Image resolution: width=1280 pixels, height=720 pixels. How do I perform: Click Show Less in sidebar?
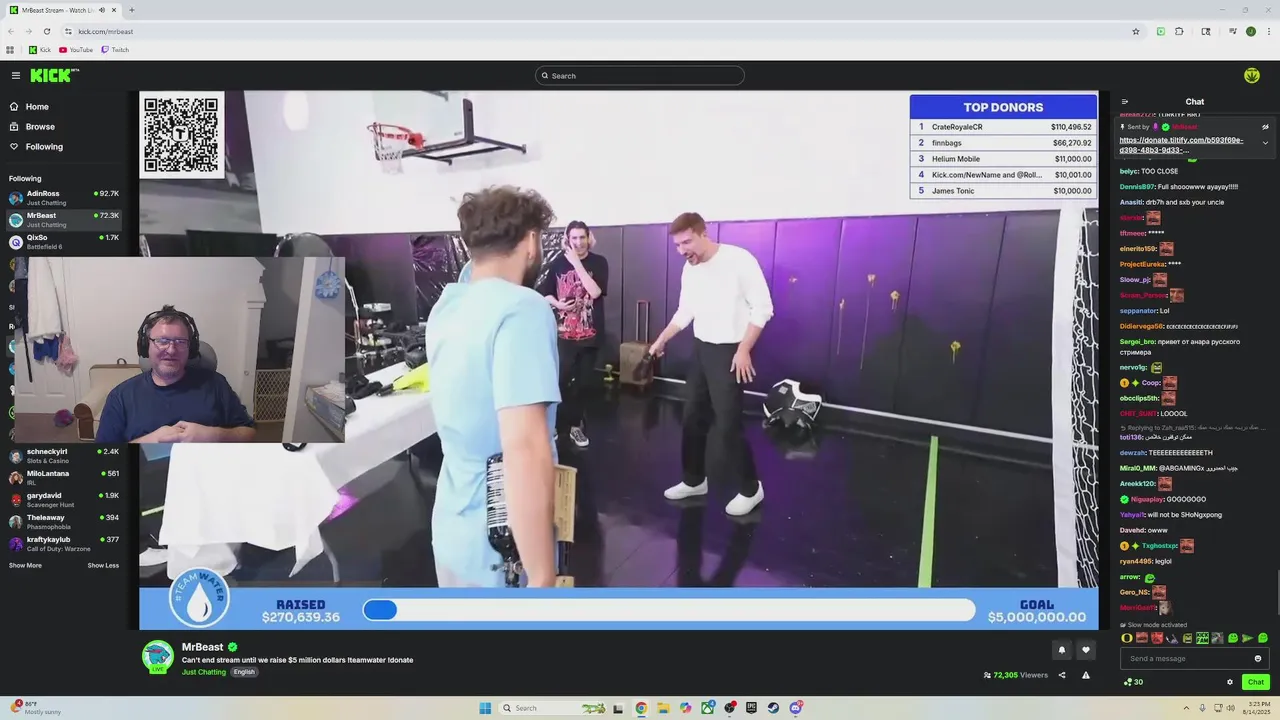(103, 566)
